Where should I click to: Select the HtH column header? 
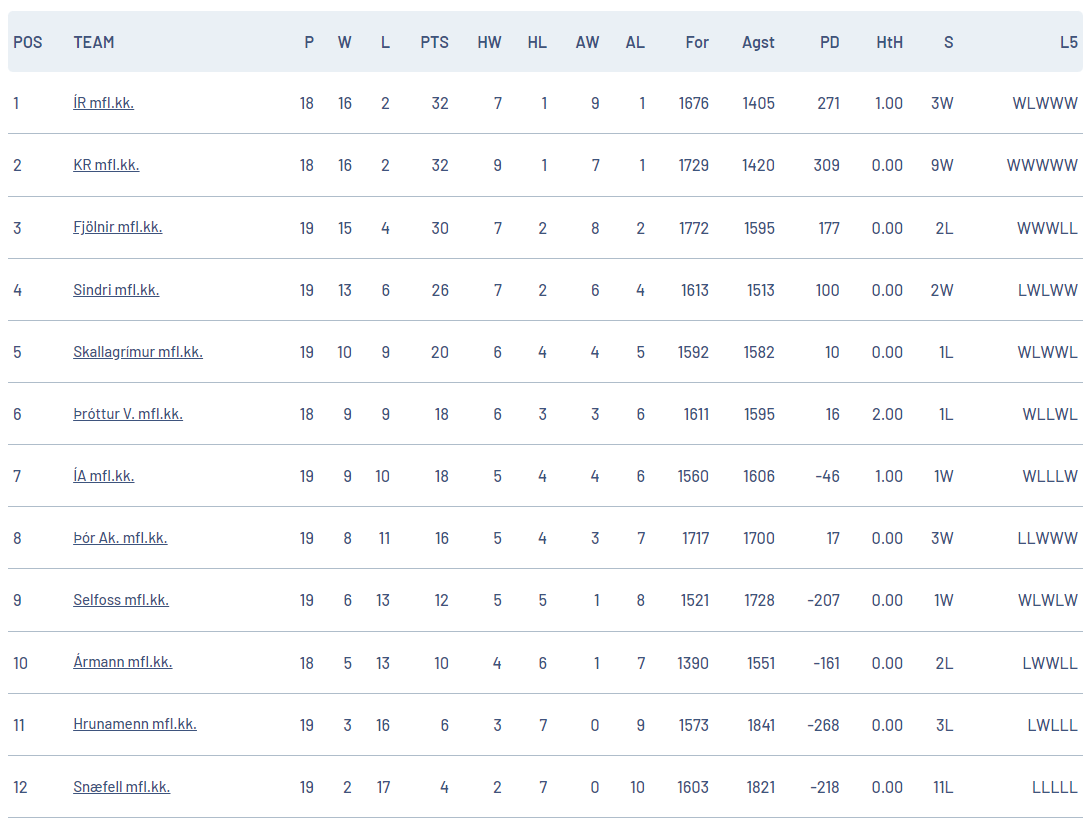[889, 42]
